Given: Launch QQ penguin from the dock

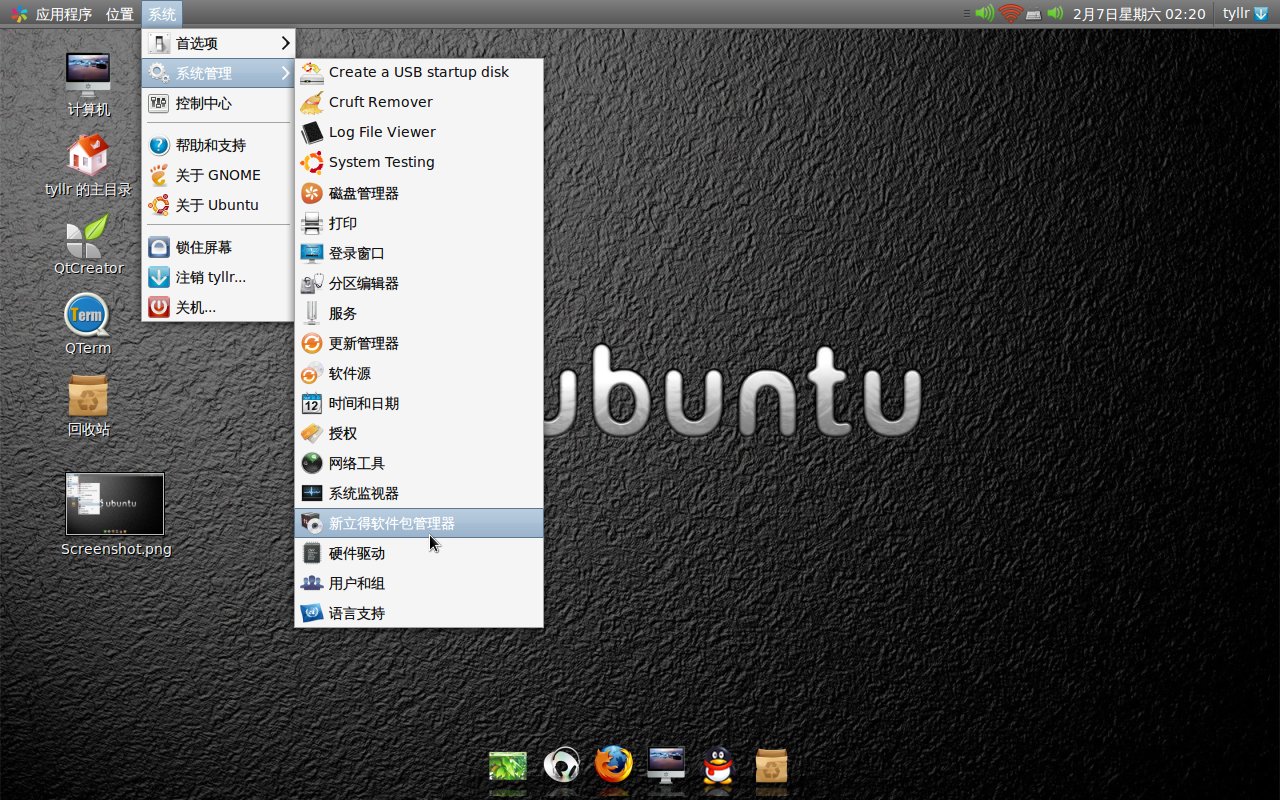Looking at the screenshot, I should pyautogui.click(x=716, y=766).
